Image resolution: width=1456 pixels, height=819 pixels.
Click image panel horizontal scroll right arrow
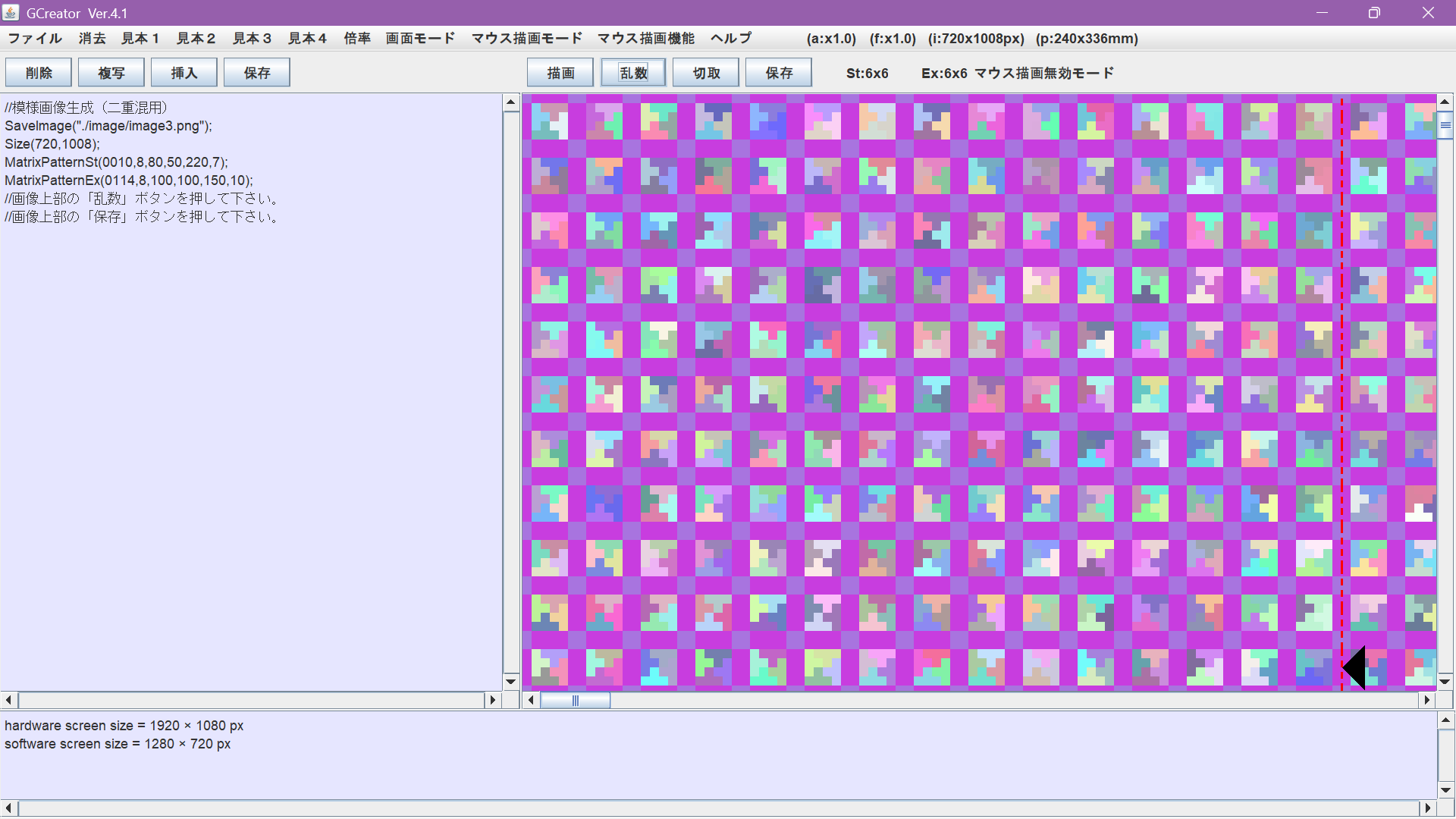tap(1427, 700)
